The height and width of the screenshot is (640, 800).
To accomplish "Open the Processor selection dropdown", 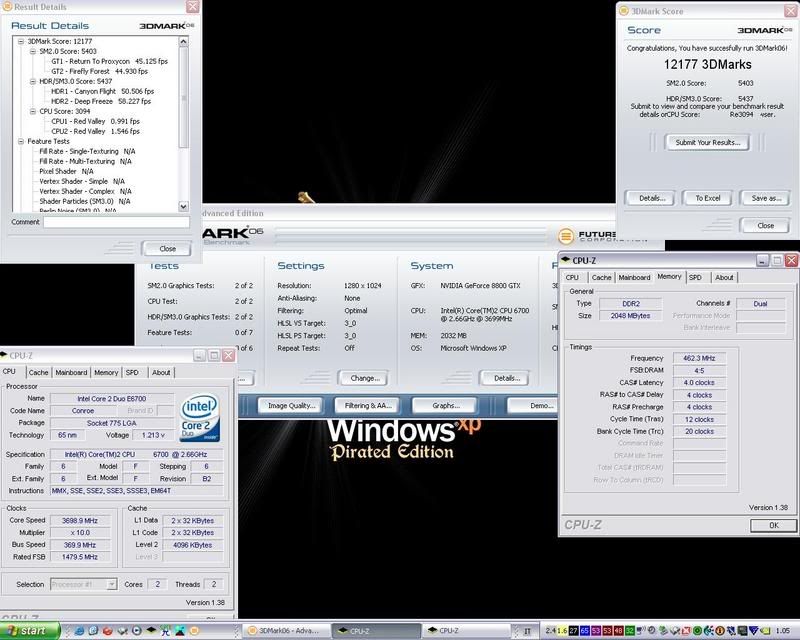I will pos(84,584).
